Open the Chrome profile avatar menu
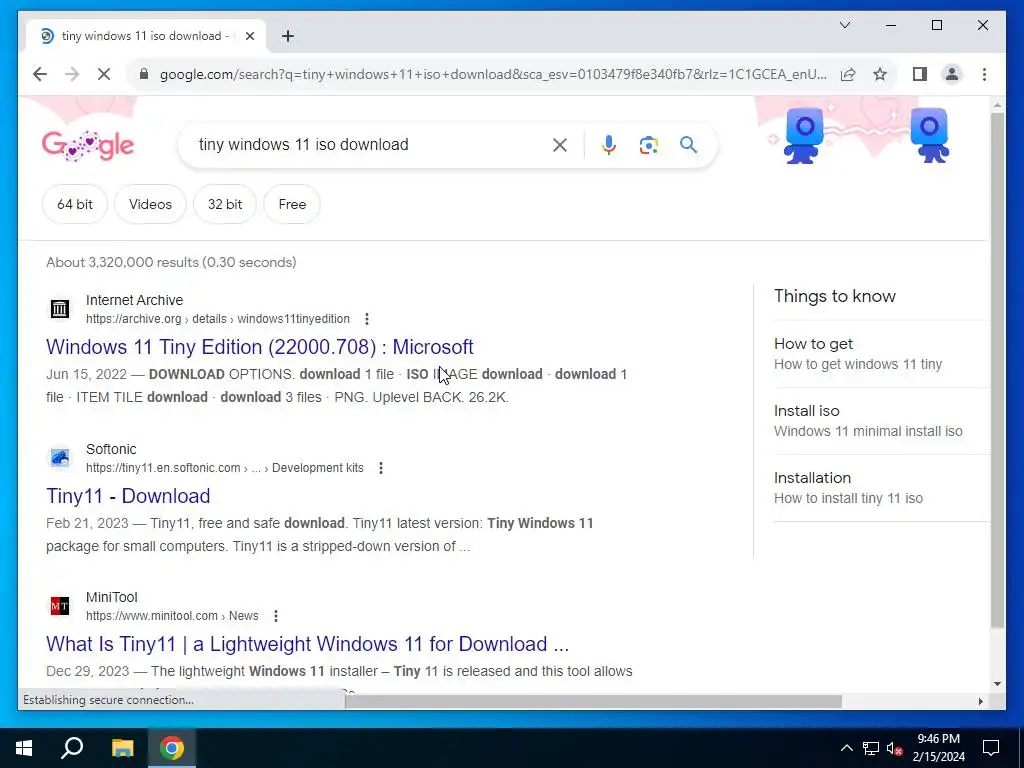Screen dimensions: 1024x768 pyautogui.click(x=952, y=74)
